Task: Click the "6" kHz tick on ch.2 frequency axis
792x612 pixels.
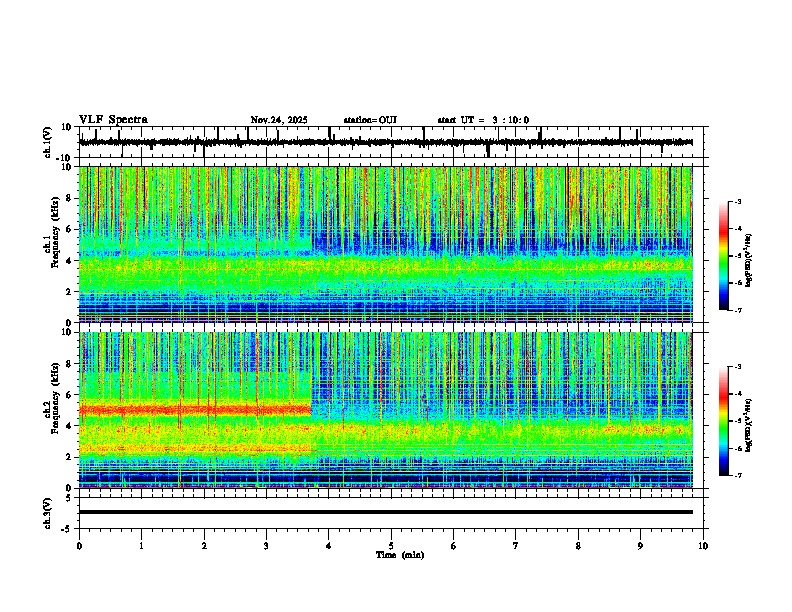Action: [x=70, y=395]
